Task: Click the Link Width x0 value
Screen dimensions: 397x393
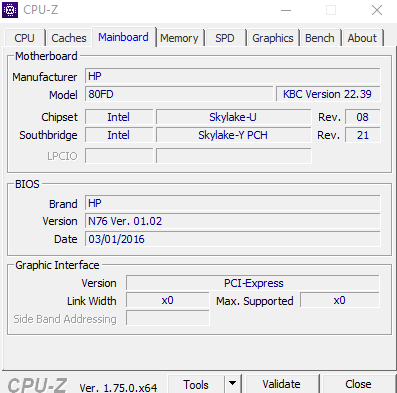Action: coord(168,300)
